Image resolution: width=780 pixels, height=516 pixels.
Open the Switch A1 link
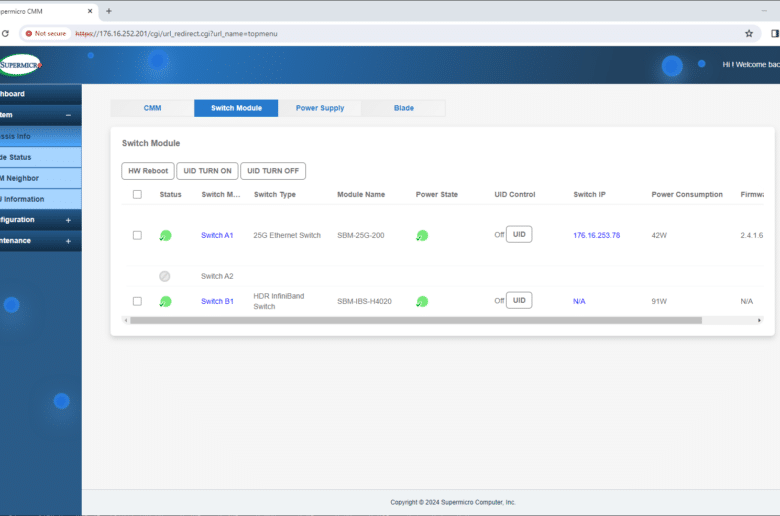coord(217,235)
